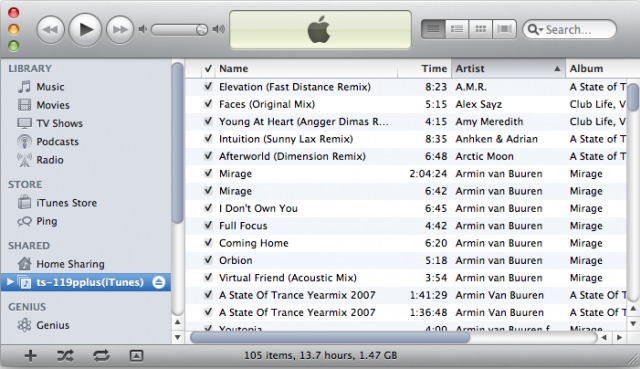This screenshot has width=640, height=369.
Task: Click the high-volume speaker icon
Action: pos(219,29)
